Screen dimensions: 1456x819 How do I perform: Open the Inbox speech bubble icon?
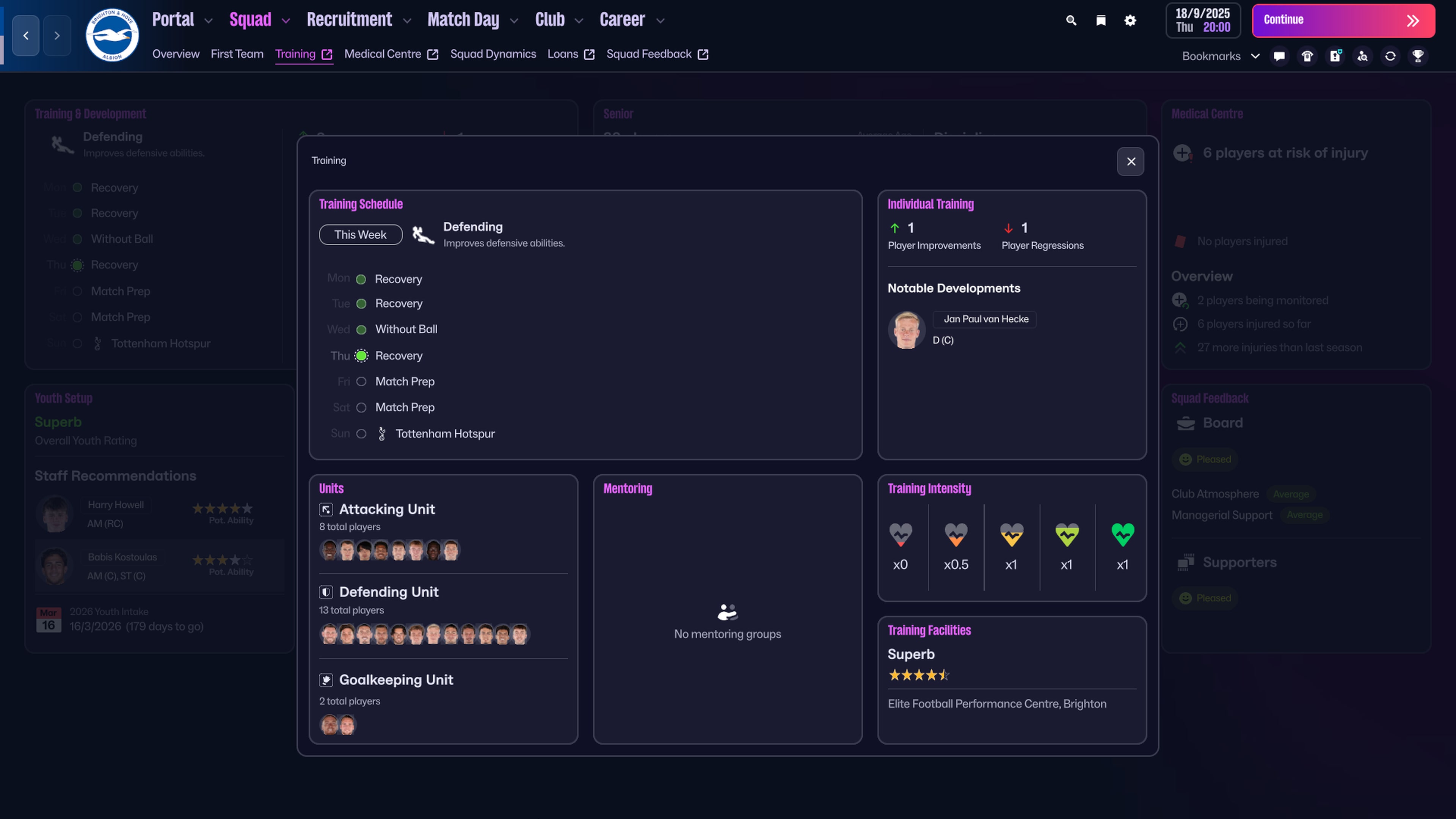pyautogui.click(x=1279, y=56)
